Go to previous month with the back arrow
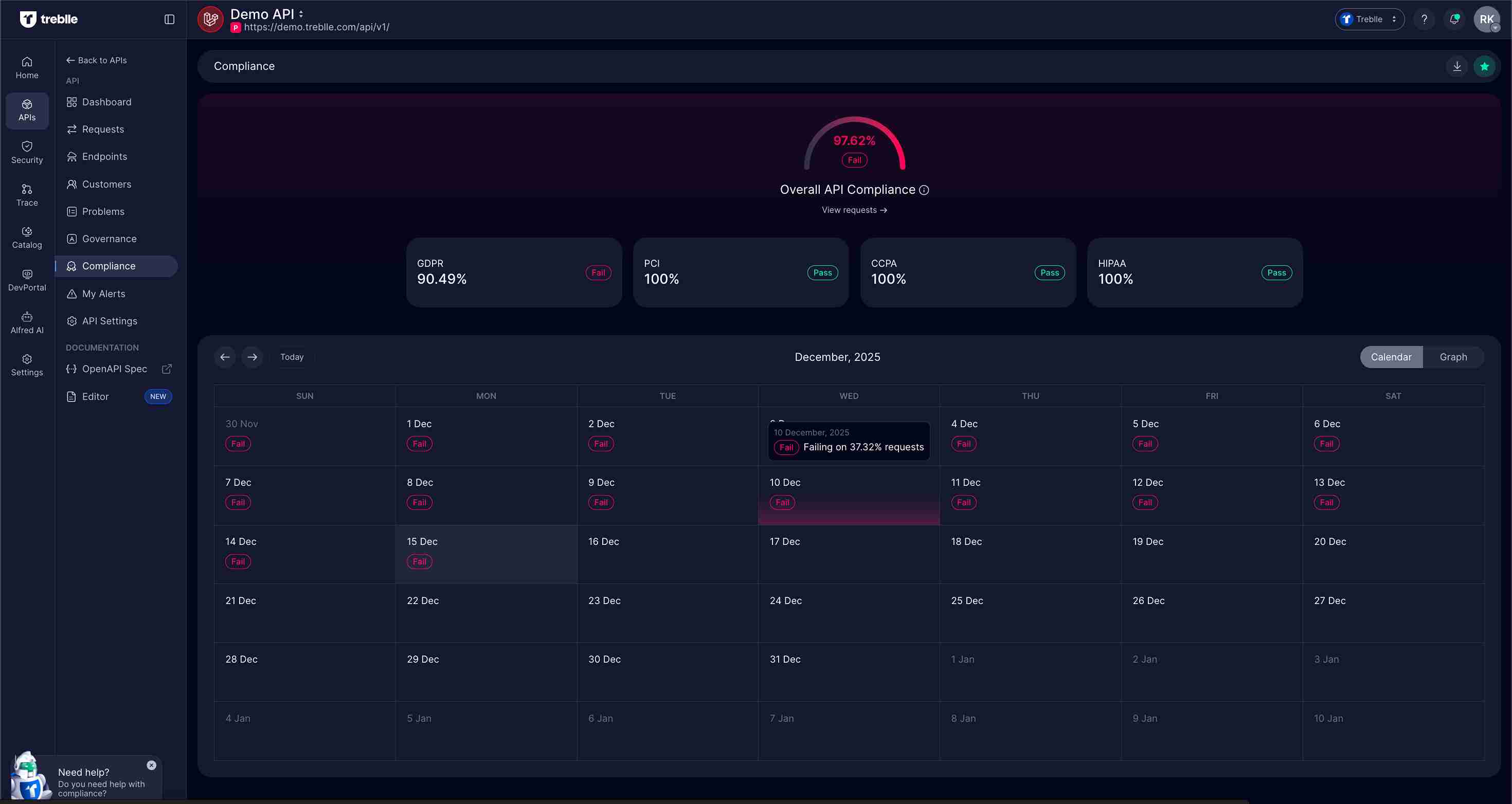Screen dimensions: 1512x804 224,357
